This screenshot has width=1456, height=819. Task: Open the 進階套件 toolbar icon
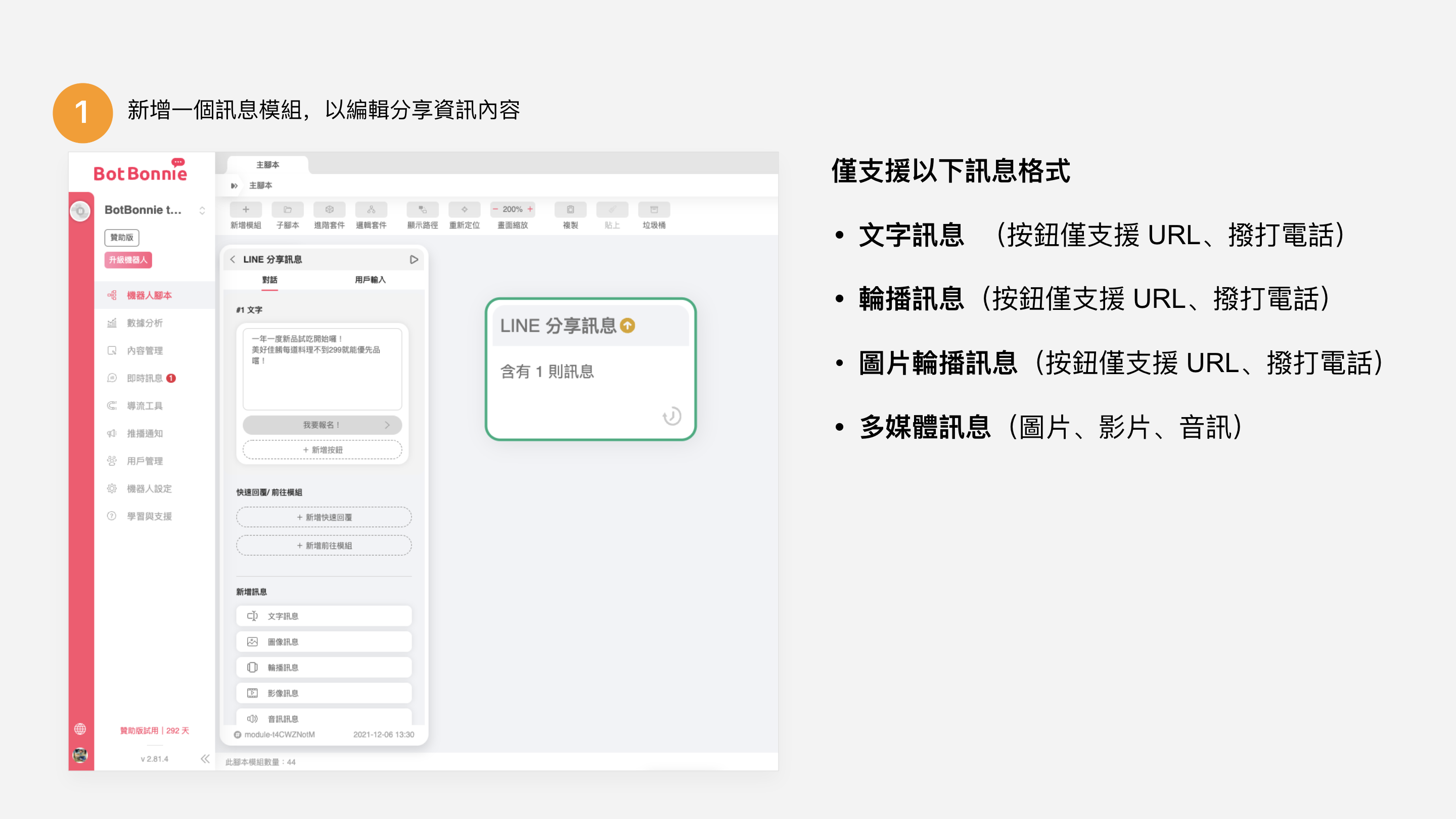(329, 210)
